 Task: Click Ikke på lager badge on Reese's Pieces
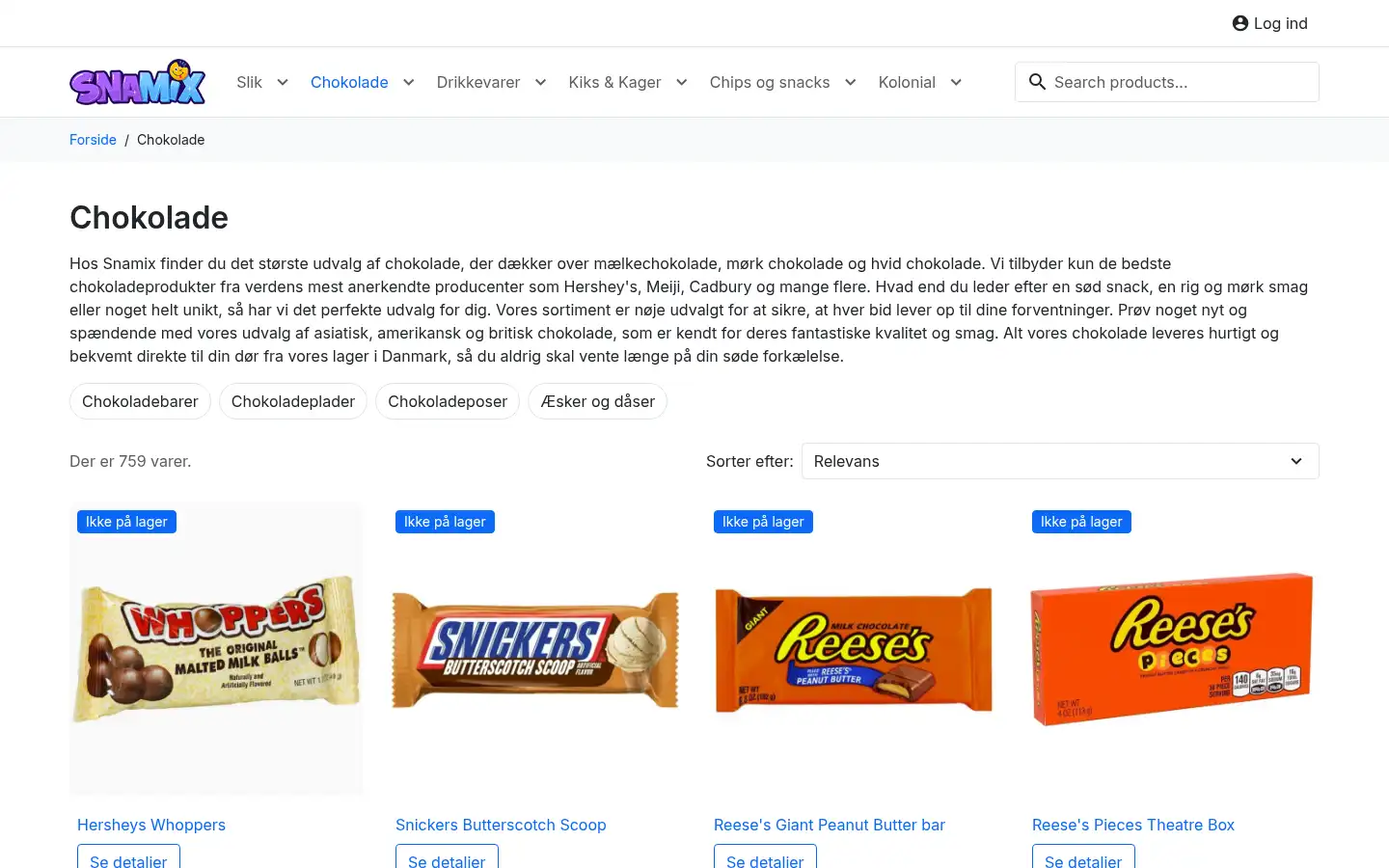tap(1081, 522)
